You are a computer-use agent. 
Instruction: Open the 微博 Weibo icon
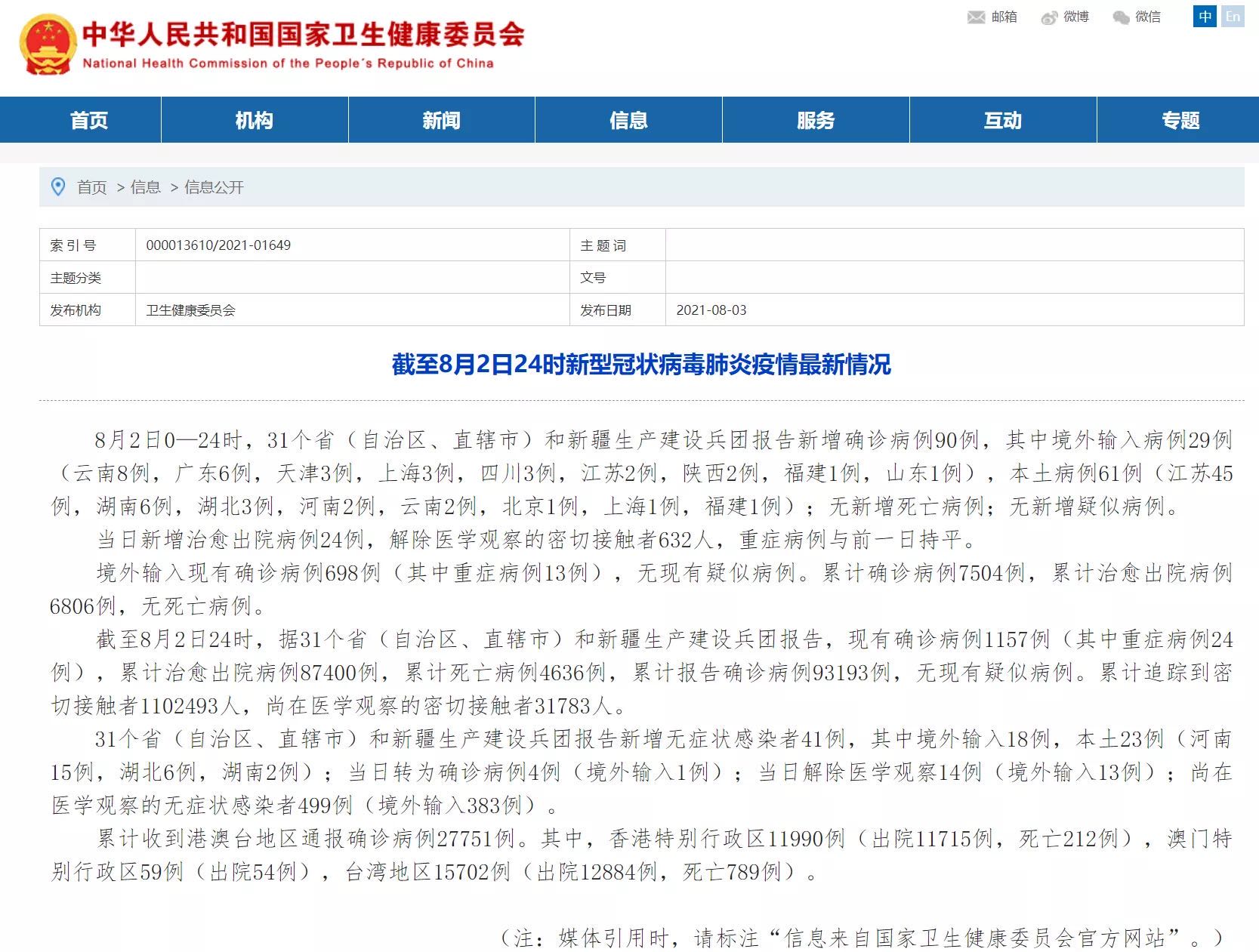(1049, 17)
